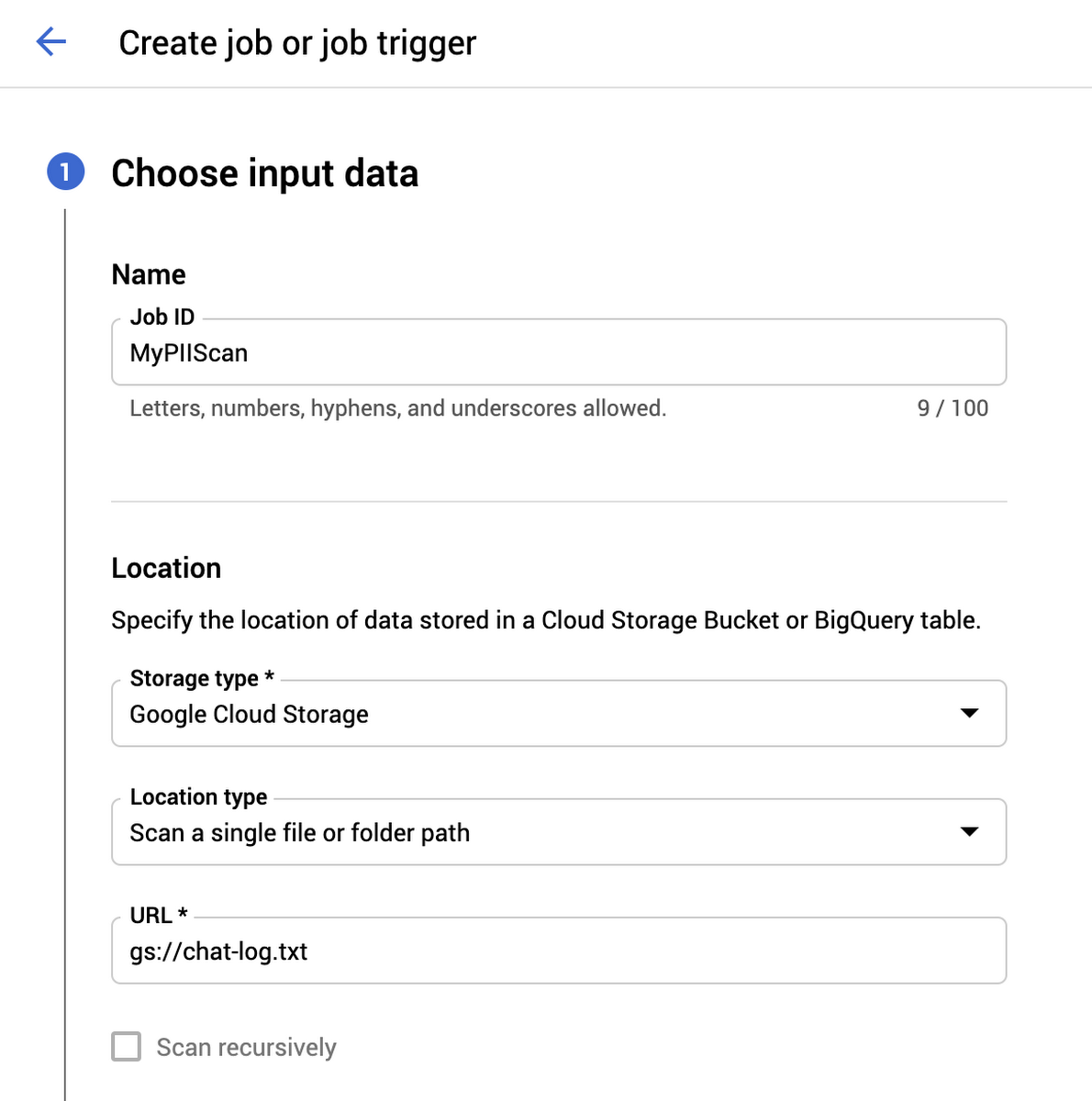Enable the Scan recursively checkbox
Image resolution: width=1092 pixels, height=1101 pixels.
tap(127, 1047)
